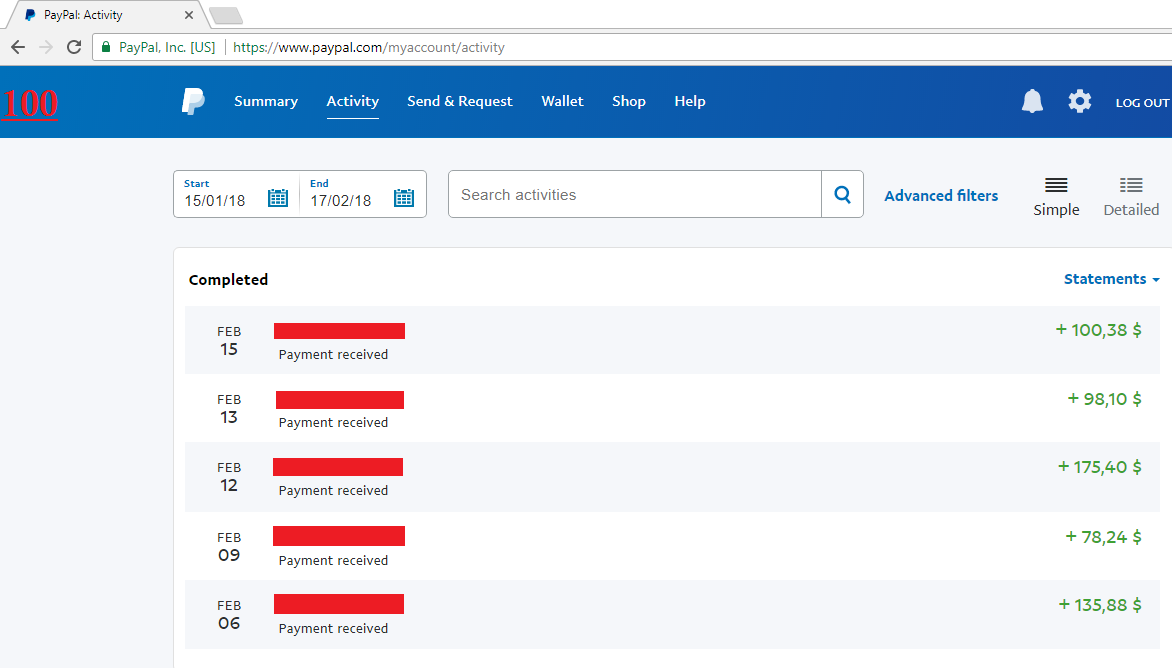Click the PayPal logo icon

click(x=193, y=101)
